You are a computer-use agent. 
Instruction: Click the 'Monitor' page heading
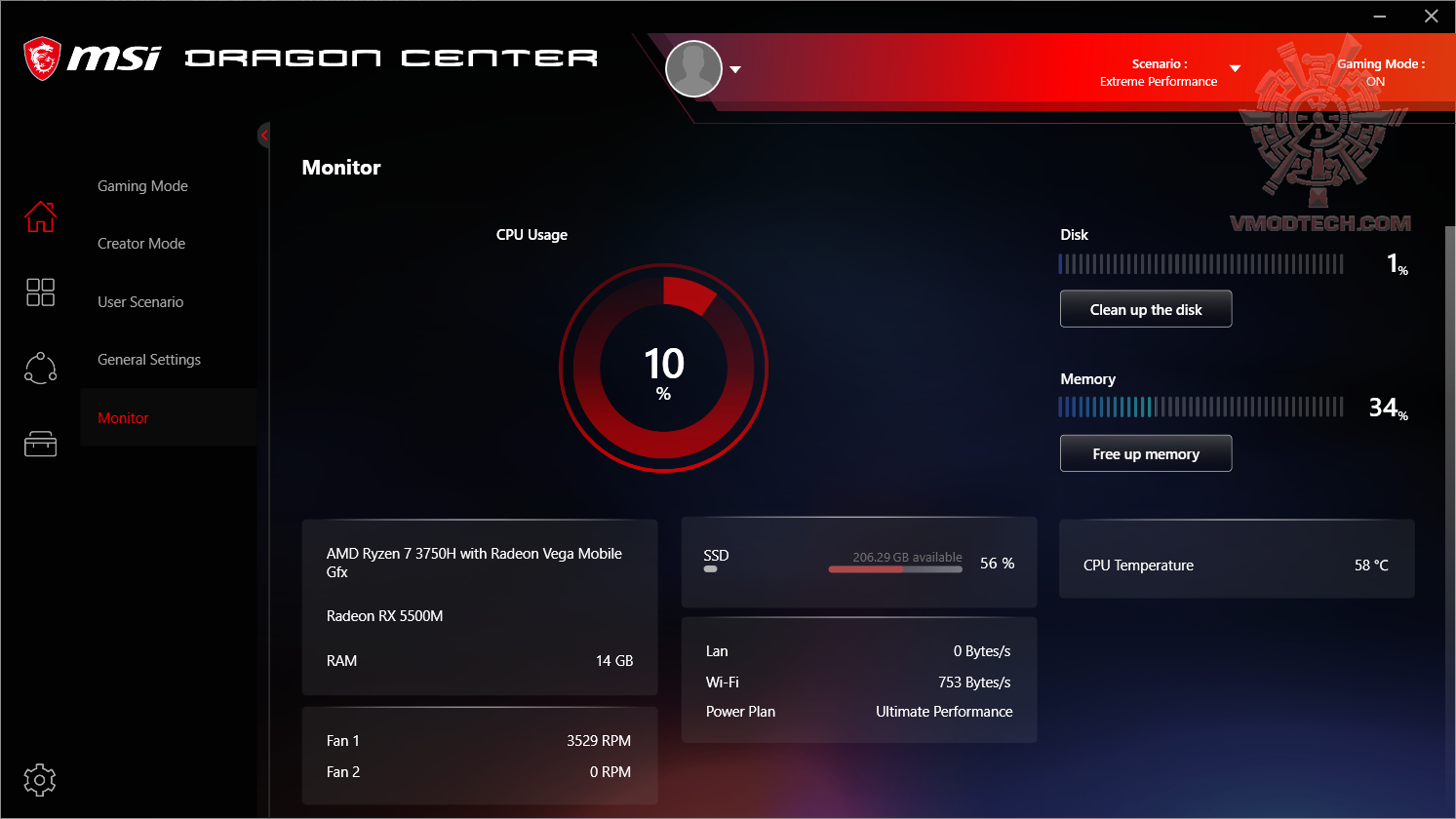tap(341, 168)
